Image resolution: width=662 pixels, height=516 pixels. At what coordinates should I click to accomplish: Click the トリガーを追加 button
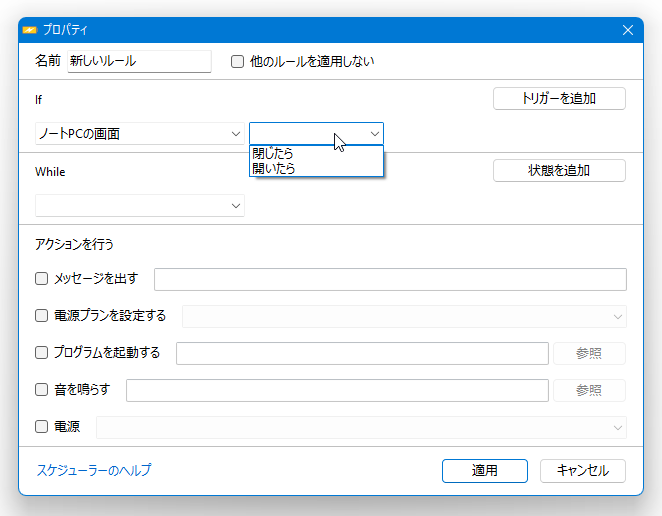pyautogui.click(x=559, y=98)
